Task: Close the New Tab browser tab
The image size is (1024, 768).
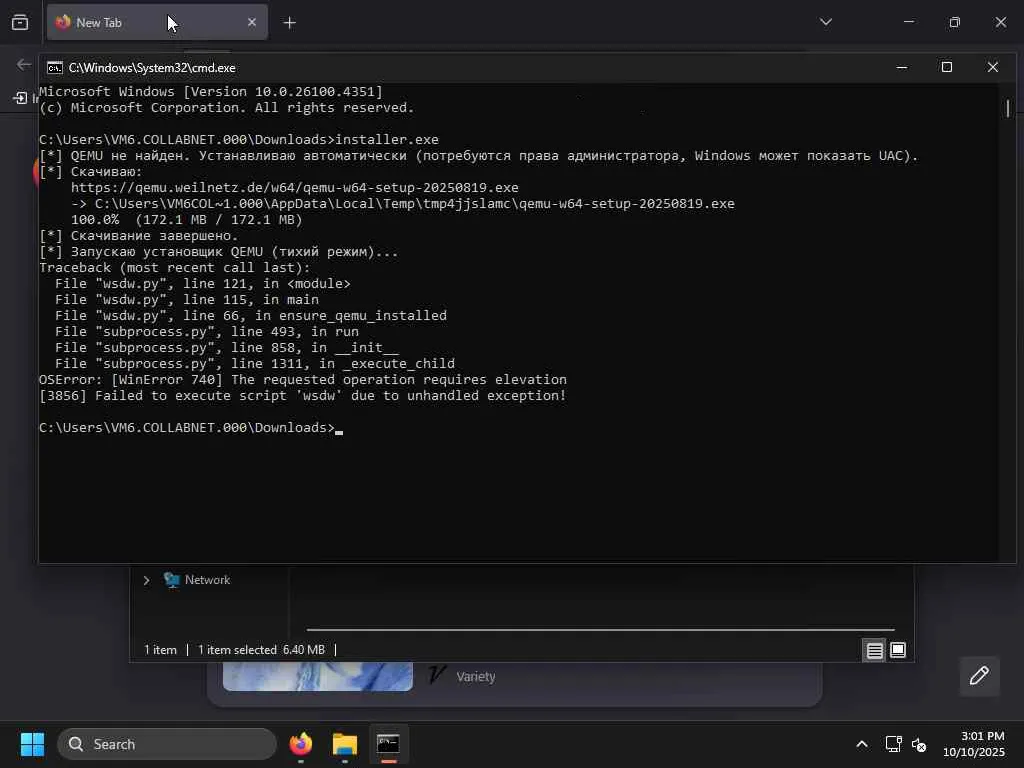Action: tap(252, 22)
